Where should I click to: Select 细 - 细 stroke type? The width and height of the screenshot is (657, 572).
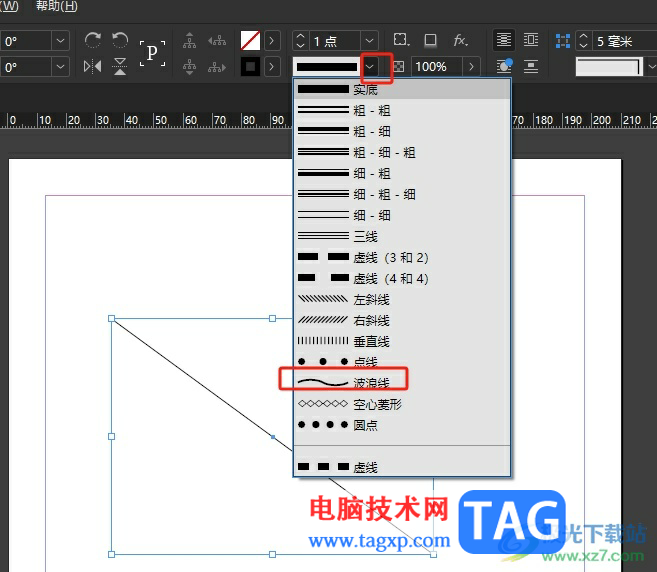pos(402,215)
